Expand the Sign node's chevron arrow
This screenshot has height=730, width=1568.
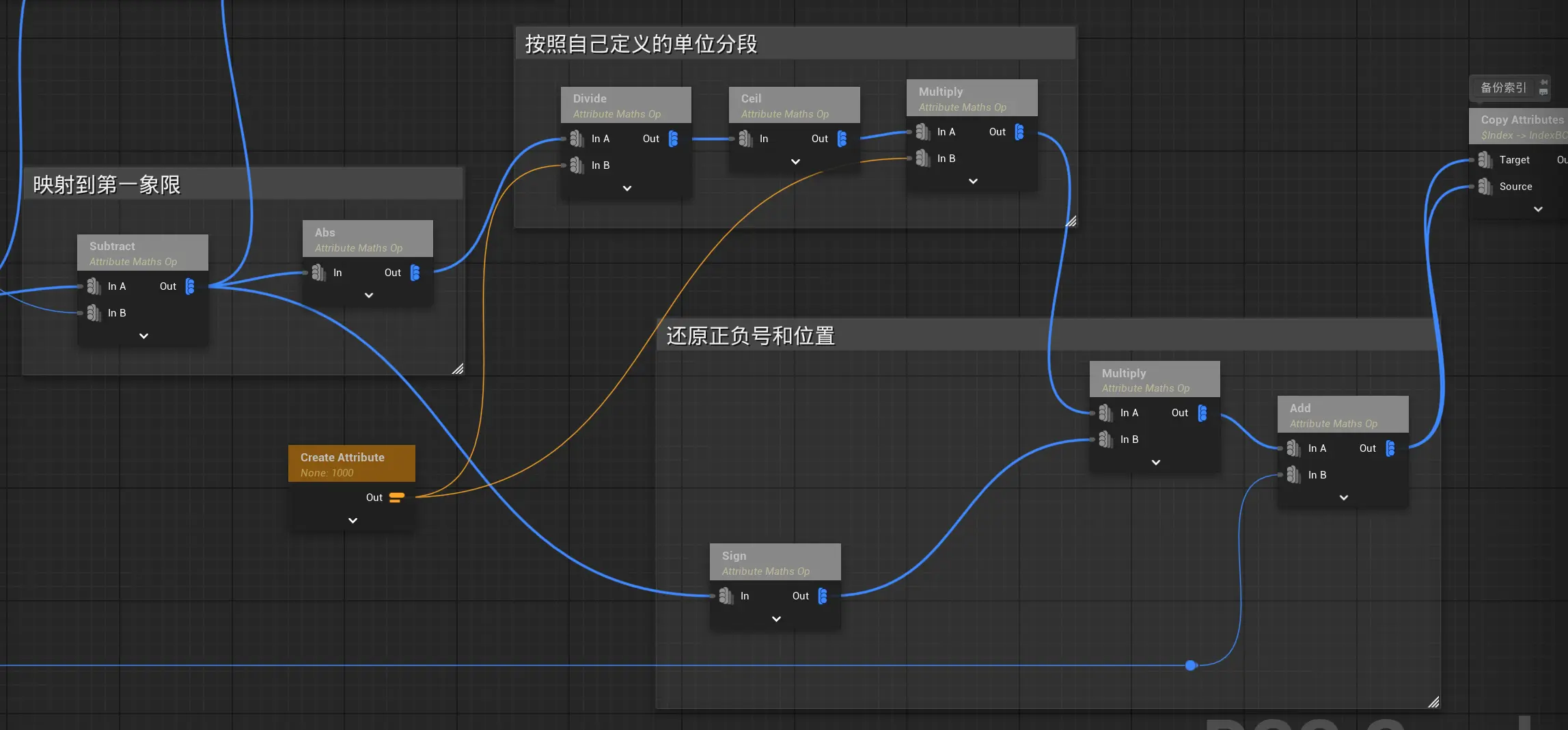click(776, 619)
